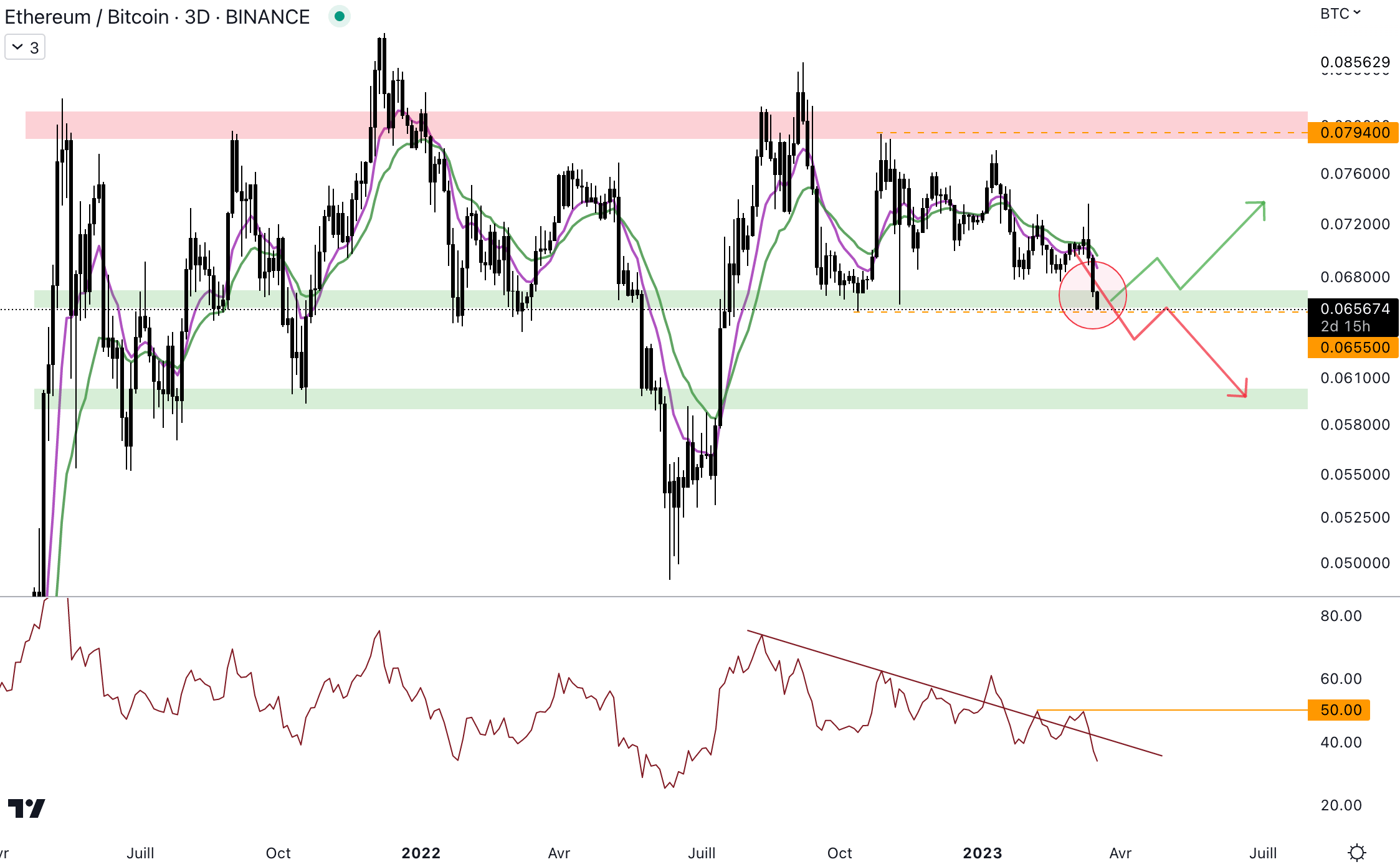Screen dimensions: 1400x867
Task: Open the BTC currency dropdown
Action: (1340, 14)
